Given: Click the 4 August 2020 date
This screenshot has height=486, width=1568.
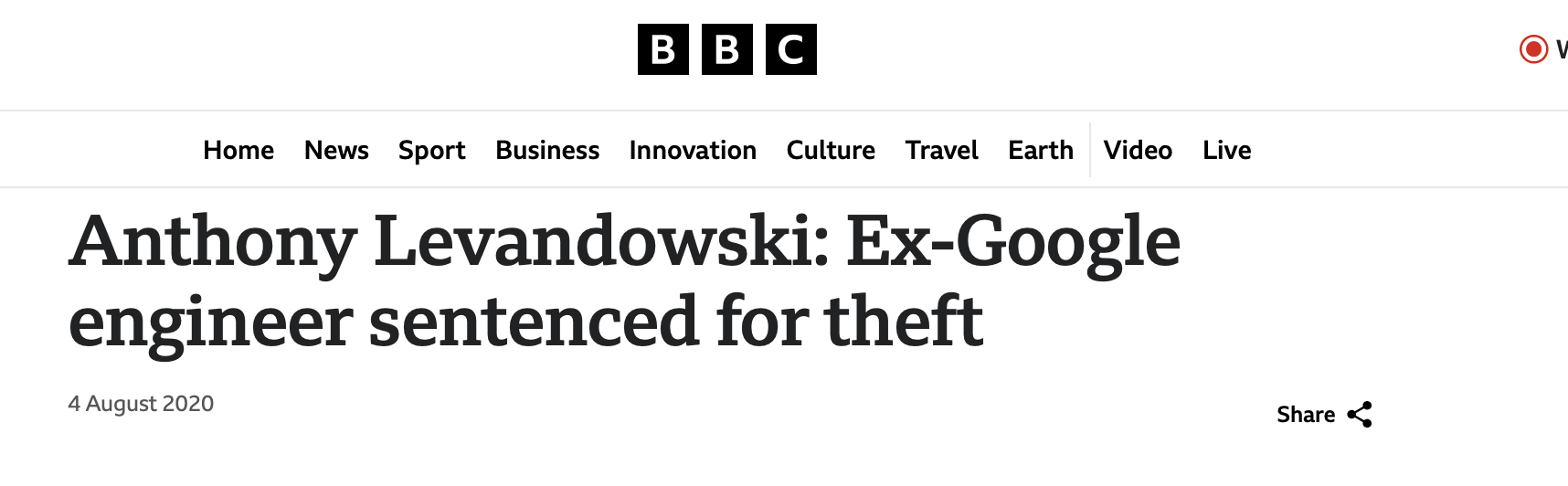Looking at the screenshot, I should coord(141,404).
